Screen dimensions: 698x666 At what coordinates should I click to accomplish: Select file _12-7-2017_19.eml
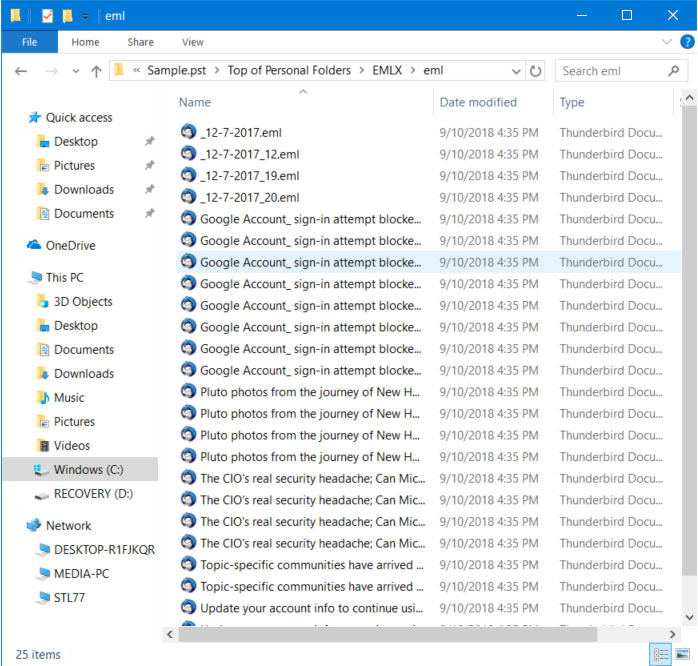[x=249, y=176]
